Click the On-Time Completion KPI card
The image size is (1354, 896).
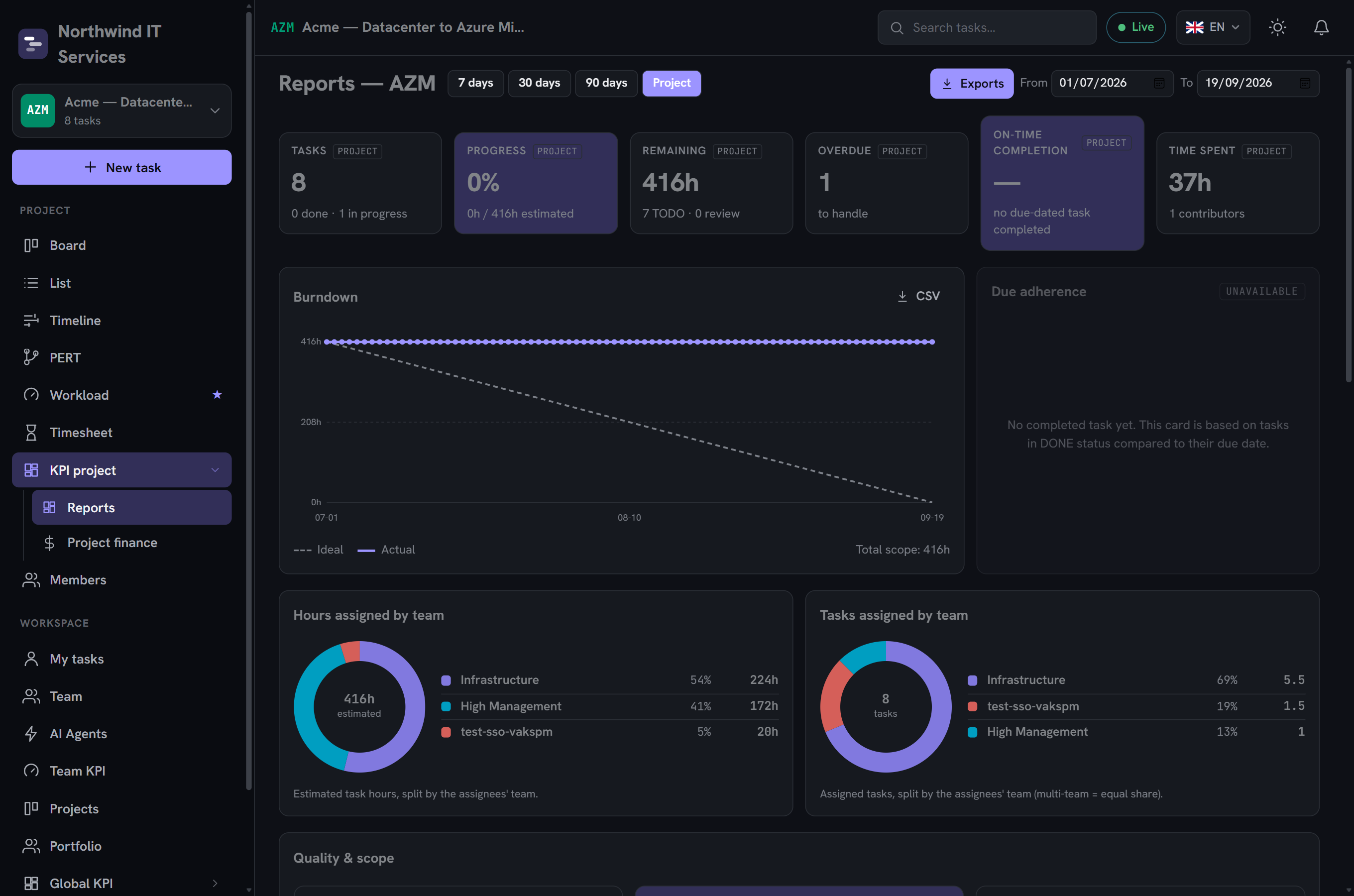tap(1062, 183)
